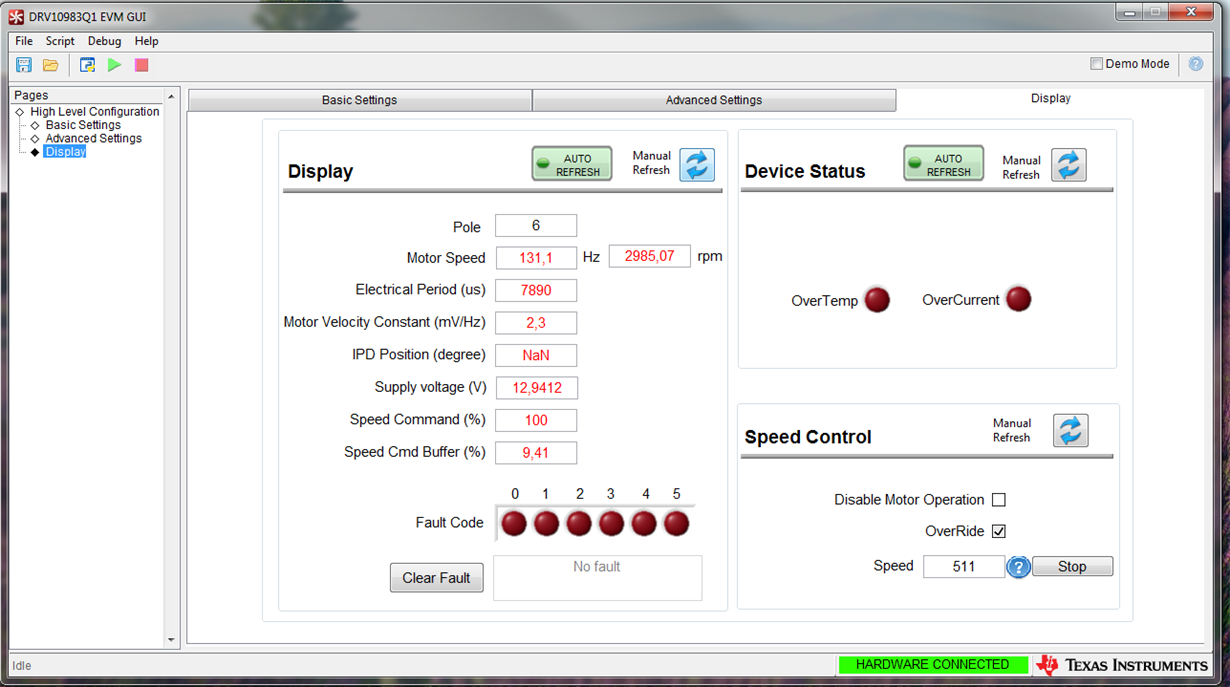Click Manual Refresh icon in Device Status
This screenshot has height=687, width=1230.
tap(1069, 165)
